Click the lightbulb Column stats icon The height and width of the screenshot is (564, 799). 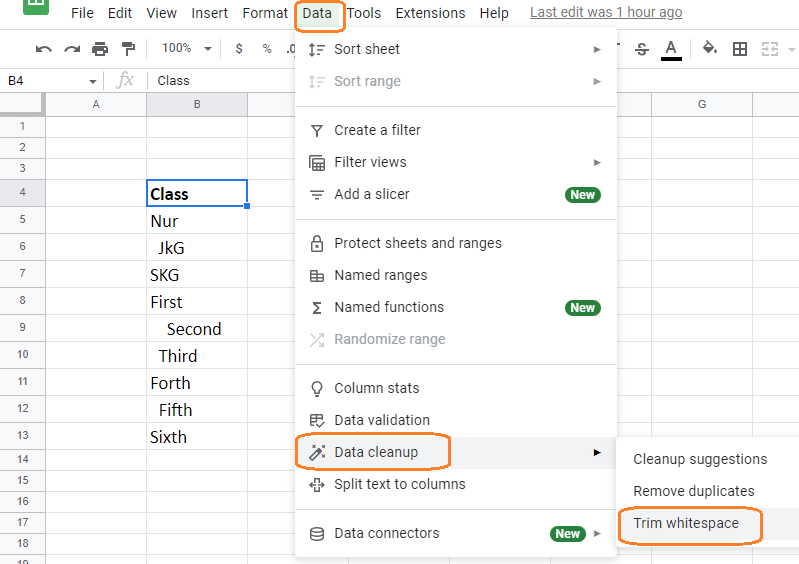pos(316,389)
